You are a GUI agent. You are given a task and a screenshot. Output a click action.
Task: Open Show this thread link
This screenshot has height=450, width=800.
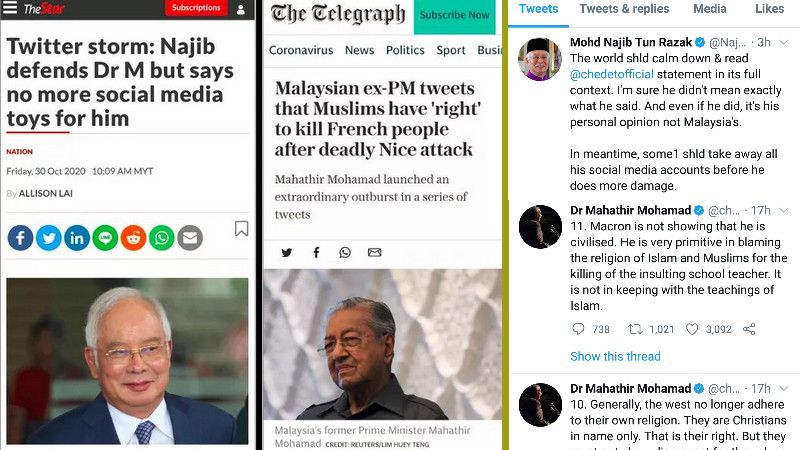[x=615, y=356]
